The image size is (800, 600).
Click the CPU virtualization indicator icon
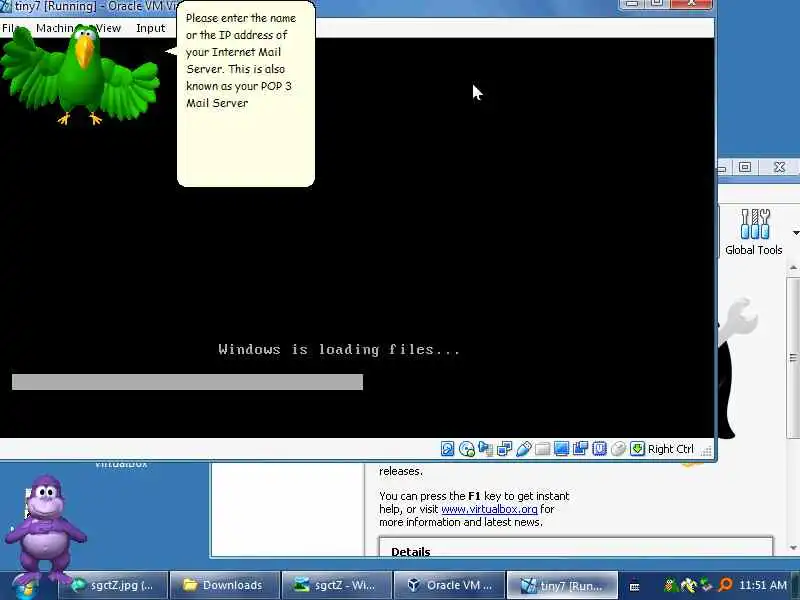click(599, 448)
